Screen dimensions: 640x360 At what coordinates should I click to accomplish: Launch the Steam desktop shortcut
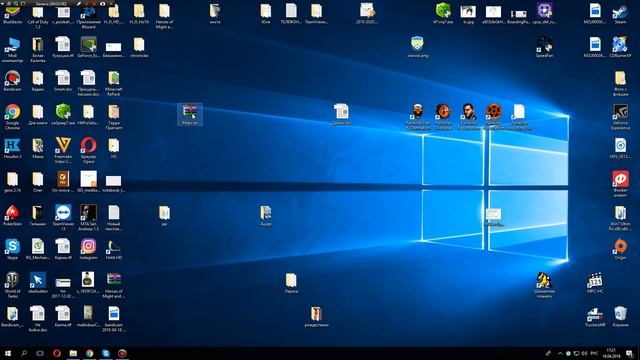point(620,14)
